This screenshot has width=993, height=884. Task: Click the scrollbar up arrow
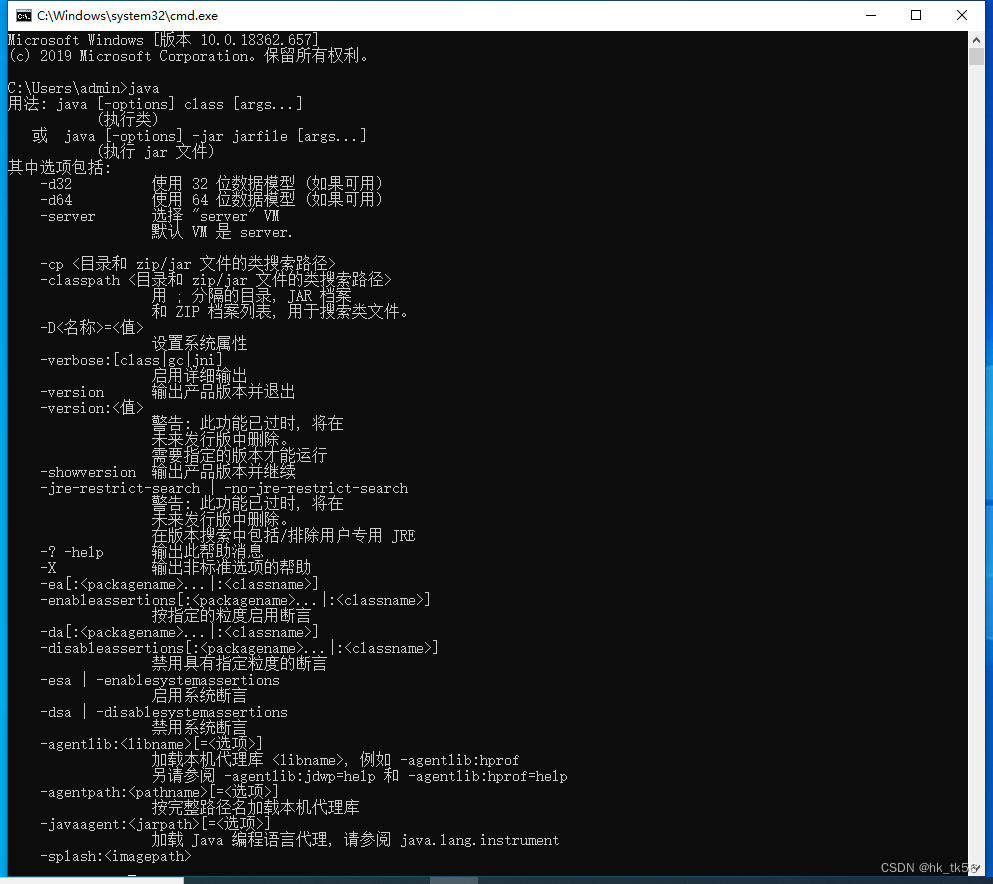pos(976,40)
